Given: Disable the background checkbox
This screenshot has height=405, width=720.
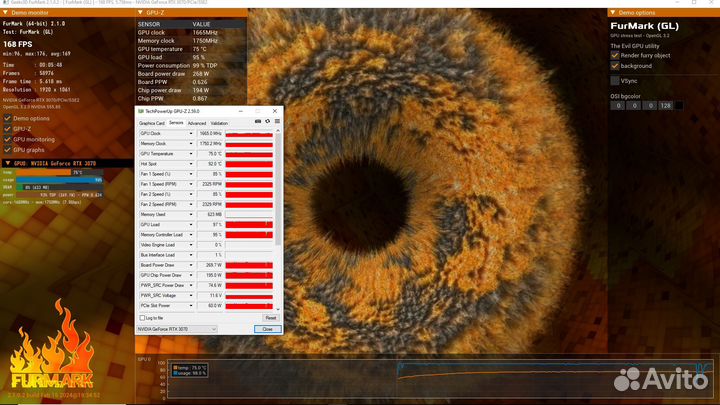Looking at the screenshot, I should click(615, 66).
